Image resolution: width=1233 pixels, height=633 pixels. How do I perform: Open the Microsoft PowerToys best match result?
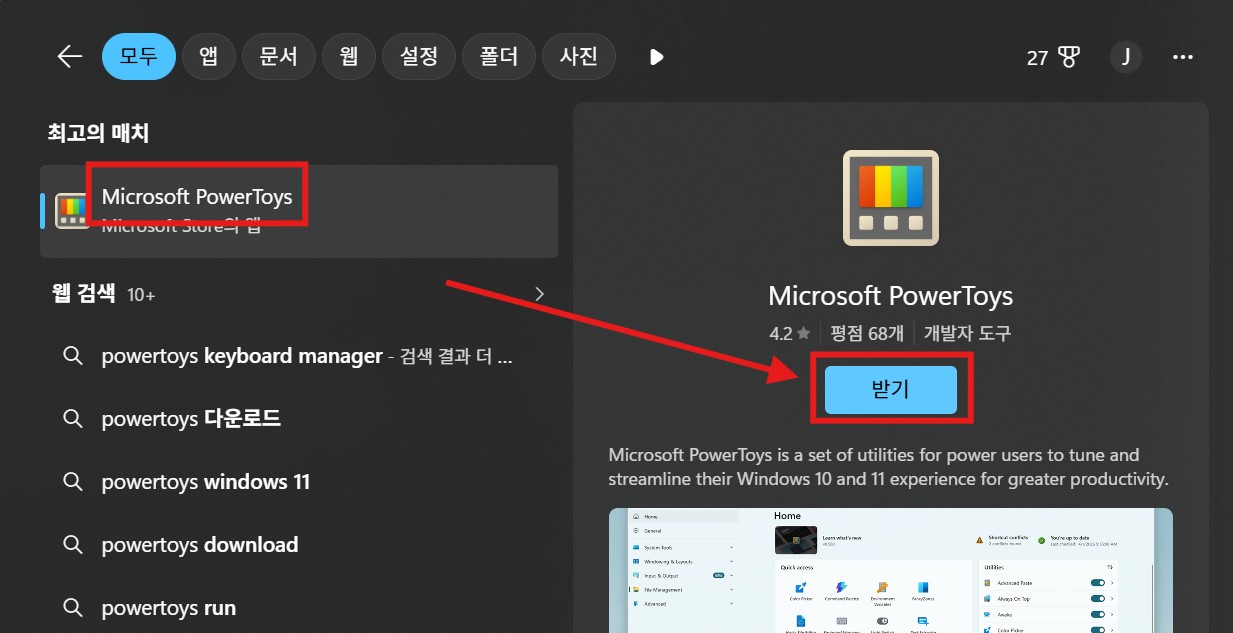[299, 211]
